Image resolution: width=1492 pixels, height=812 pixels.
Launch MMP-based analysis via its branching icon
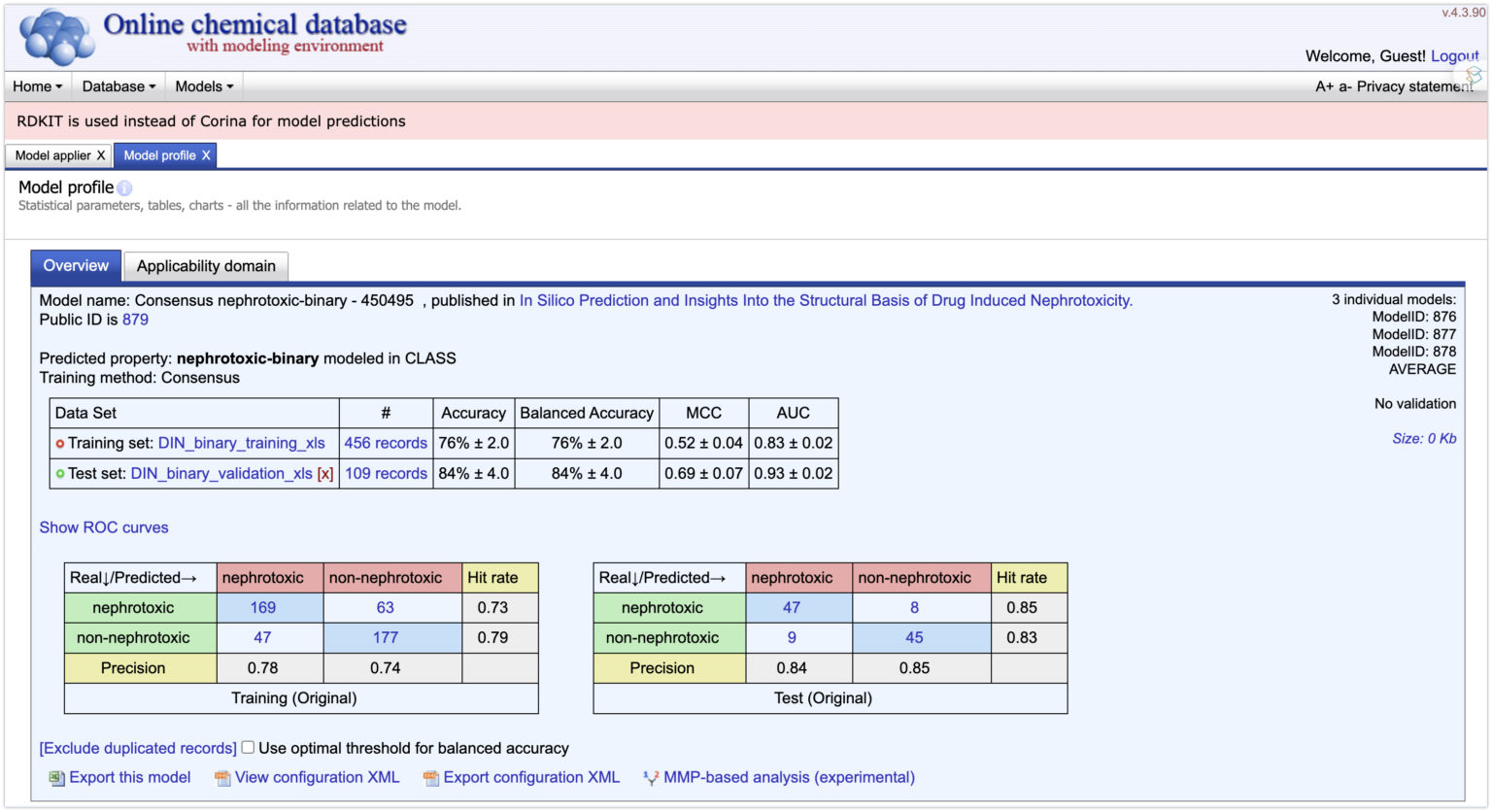point(649,777)
